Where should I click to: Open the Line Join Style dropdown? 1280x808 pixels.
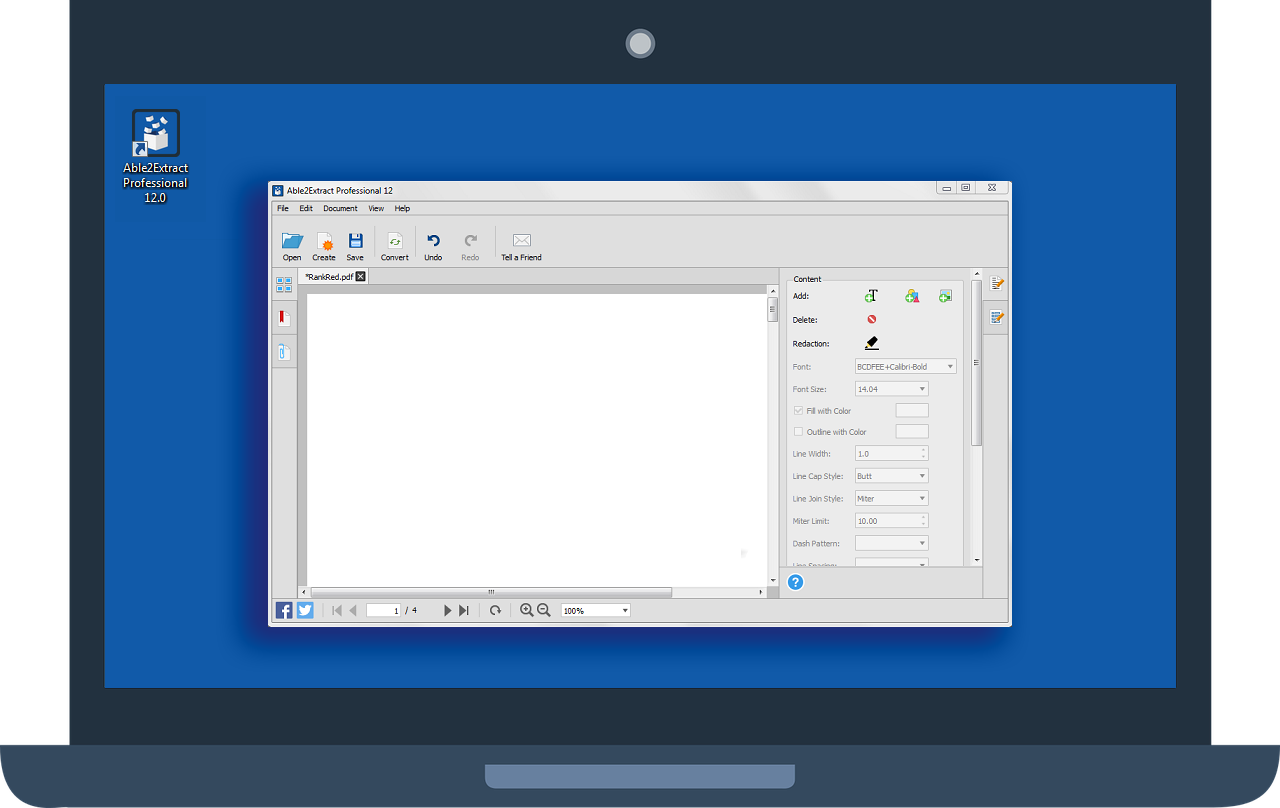coord(891,498)
